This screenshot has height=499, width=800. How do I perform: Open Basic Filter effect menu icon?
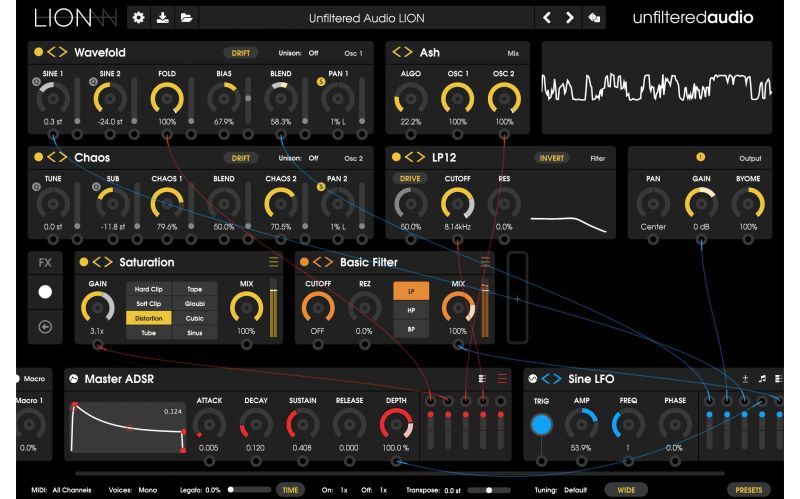(485, 262)
